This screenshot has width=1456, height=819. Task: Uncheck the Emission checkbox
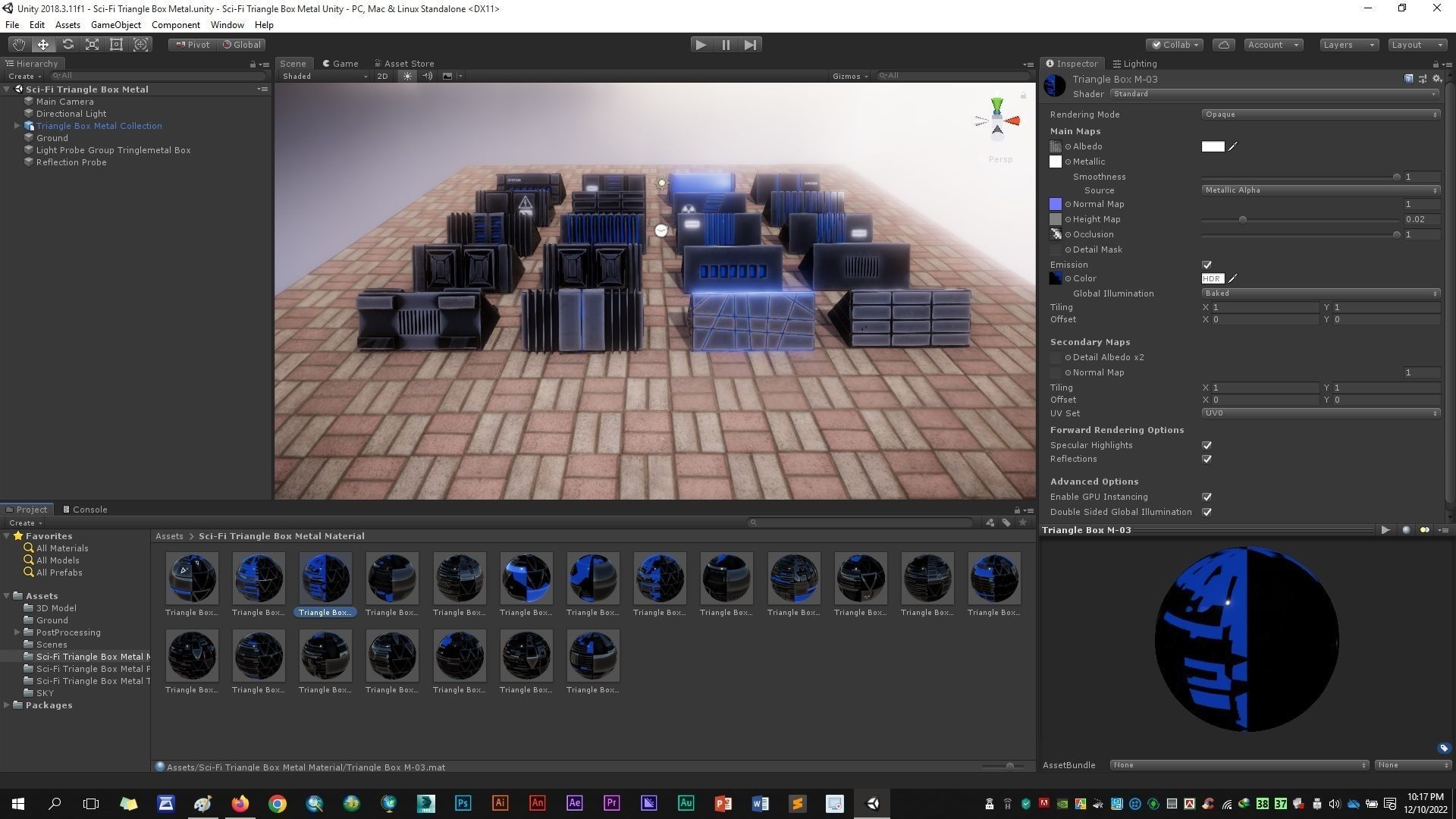click(x=1207, y=265)
